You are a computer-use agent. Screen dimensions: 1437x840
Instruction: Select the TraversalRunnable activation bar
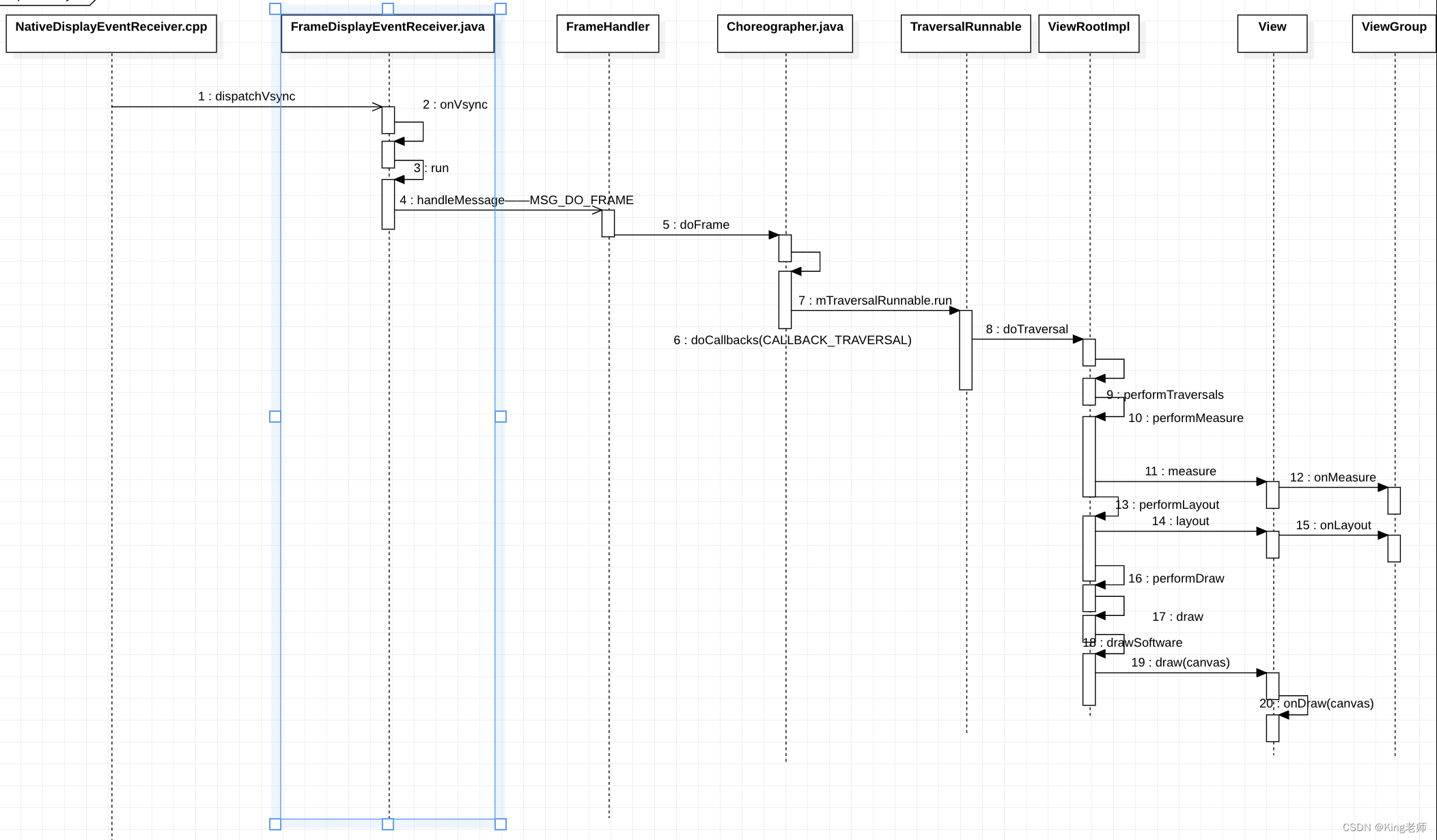pyautogui.click(x=966, y=350)
